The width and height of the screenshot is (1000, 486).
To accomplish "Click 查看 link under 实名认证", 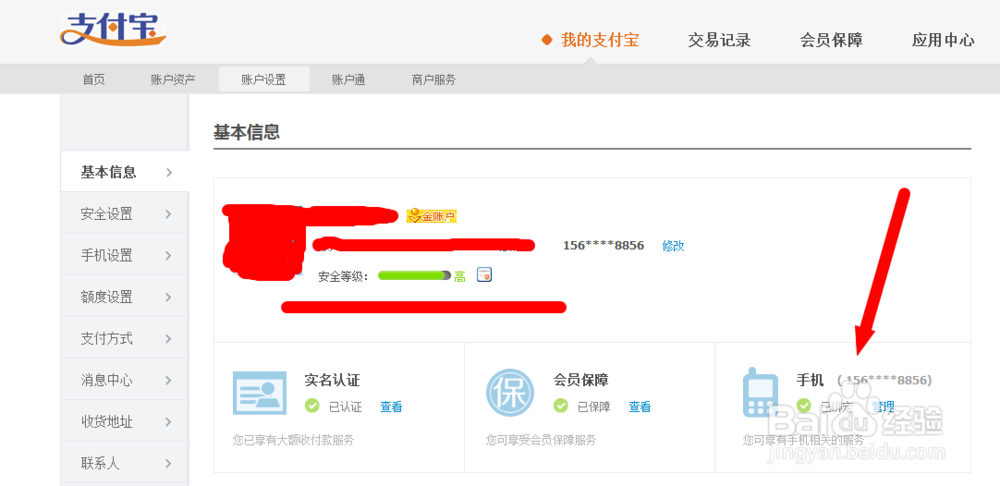I will click(391, 407).
